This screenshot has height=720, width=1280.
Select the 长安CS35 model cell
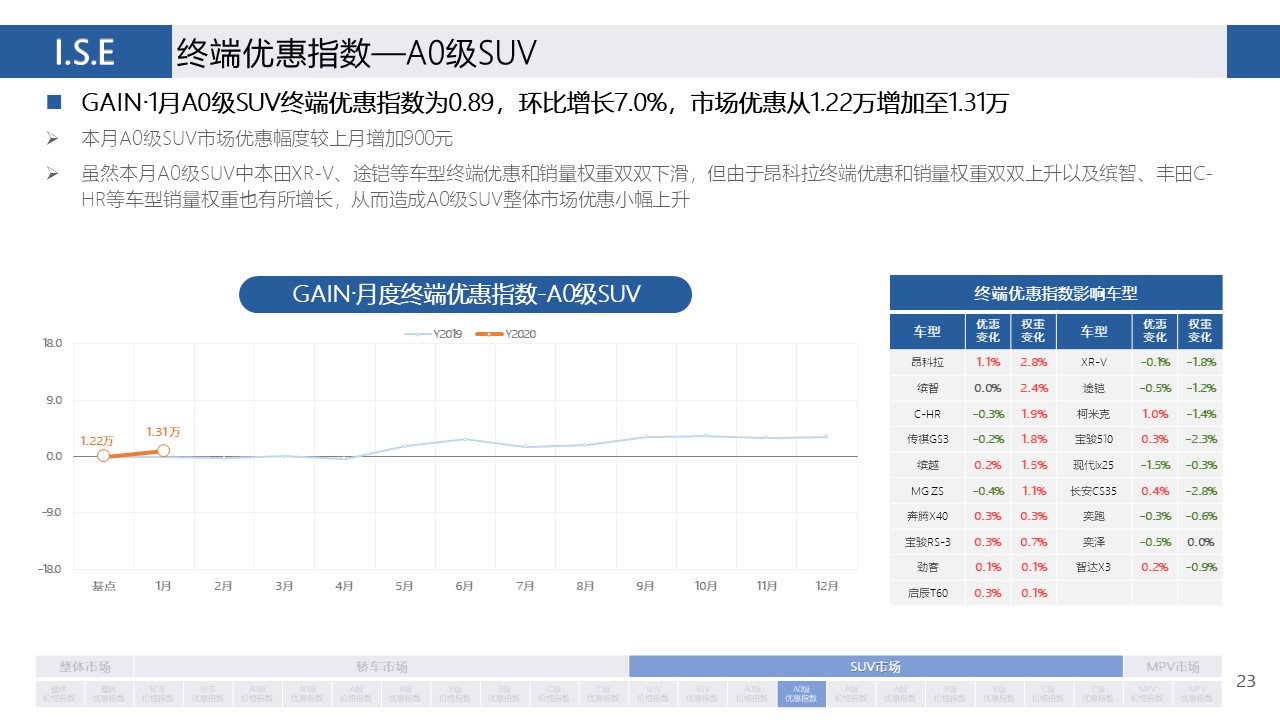[1094, 491]
